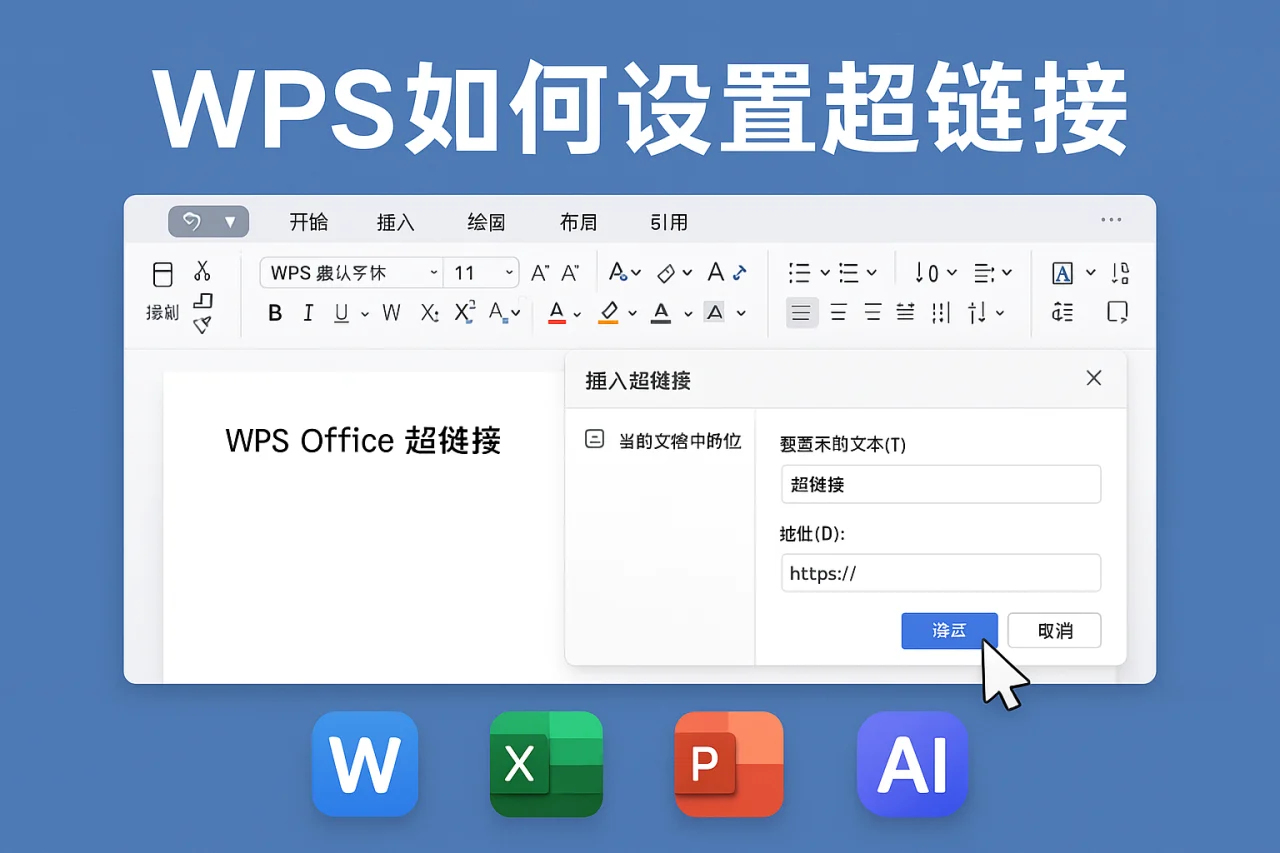Click the Cut (scissors) icon

click(x=203, y=272)
